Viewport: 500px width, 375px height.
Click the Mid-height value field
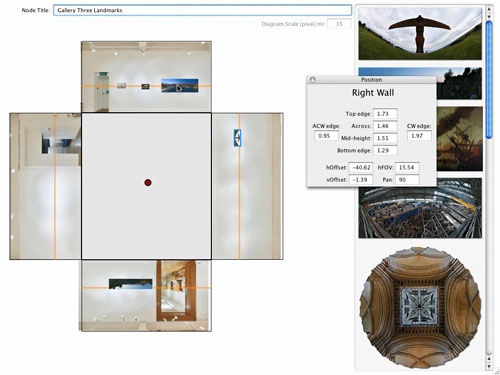tap(385, 138)
